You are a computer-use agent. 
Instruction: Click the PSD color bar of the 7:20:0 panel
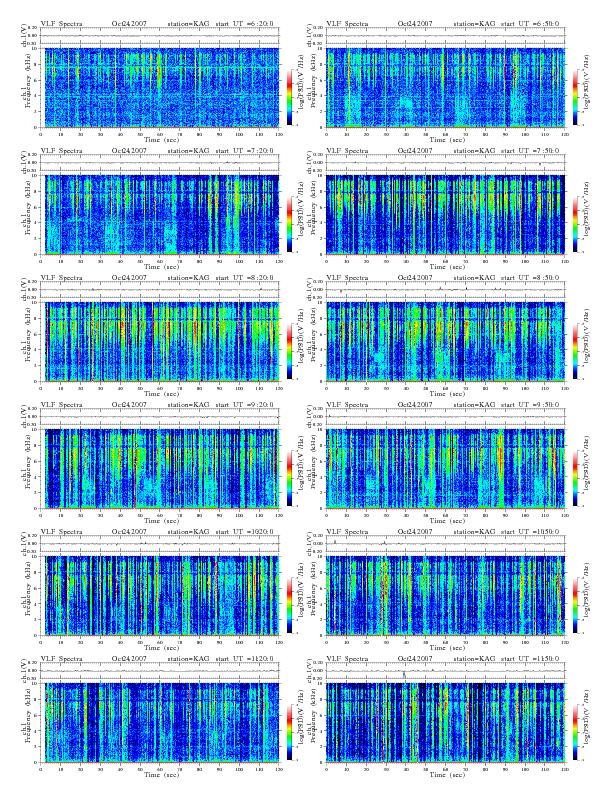point(289,224)
